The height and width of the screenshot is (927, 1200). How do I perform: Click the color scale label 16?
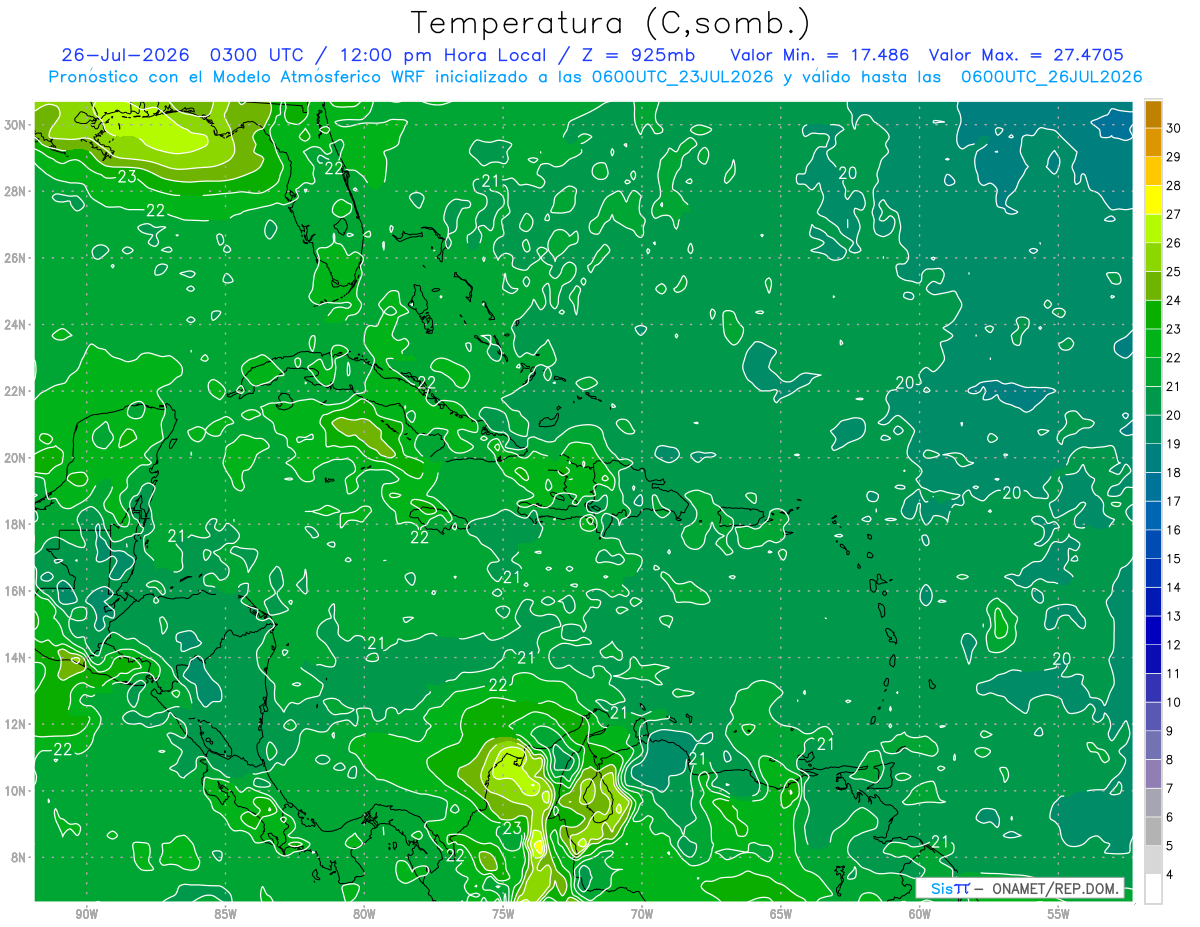(x=1173, y=530)
